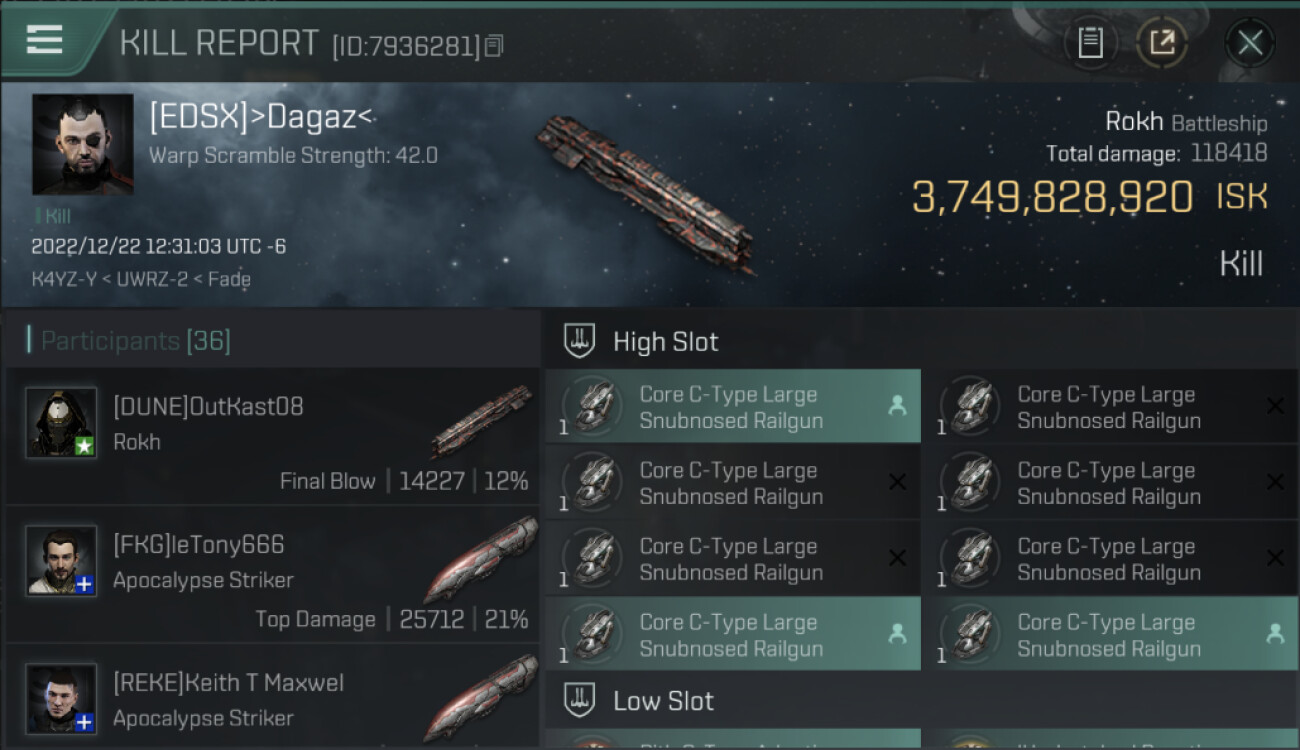Click the K4YZ-Y system location link
The width and height of the screenshot is (1300, 750).
pos(62,279)
